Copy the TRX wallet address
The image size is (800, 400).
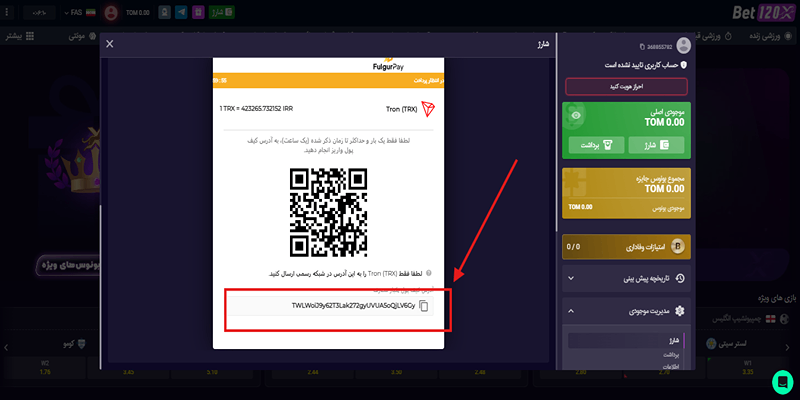[424, 306]
